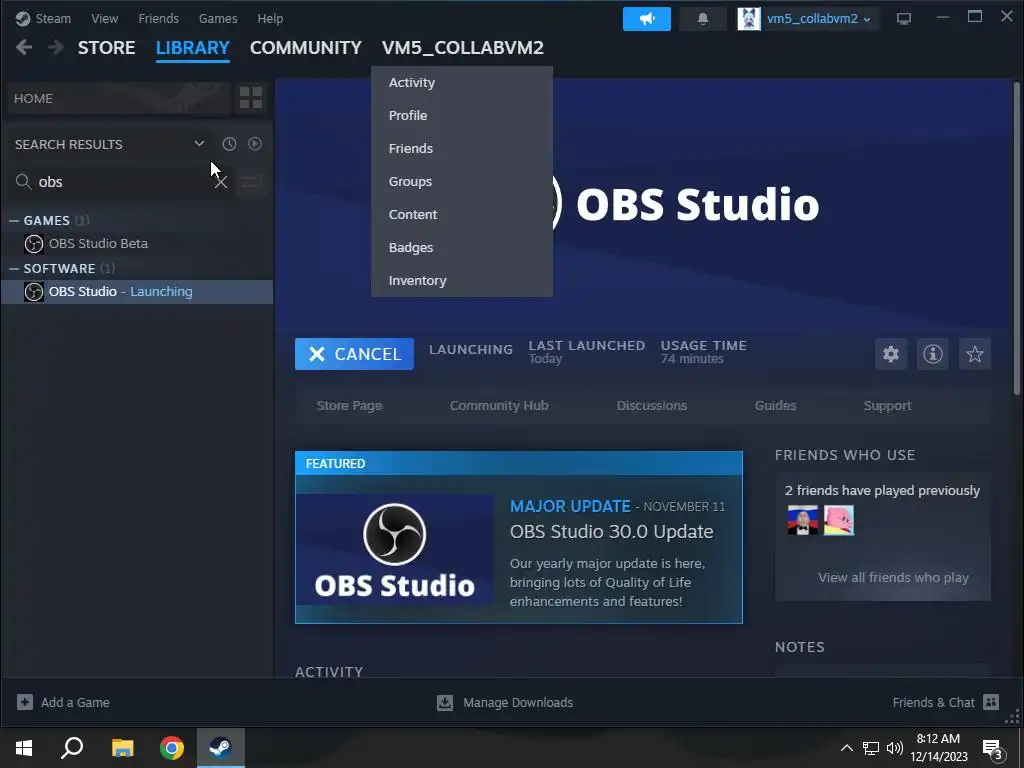Open the network tray icon
1024x768 pixels.
pos(871,748)
